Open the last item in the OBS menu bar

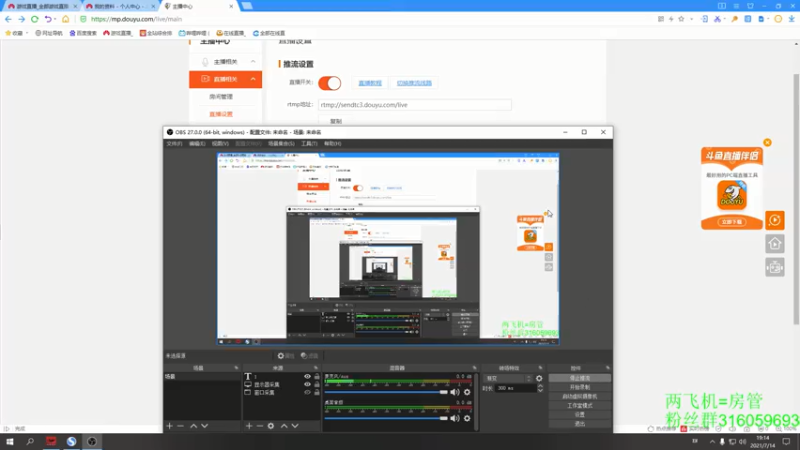click(x=333, y=144)
